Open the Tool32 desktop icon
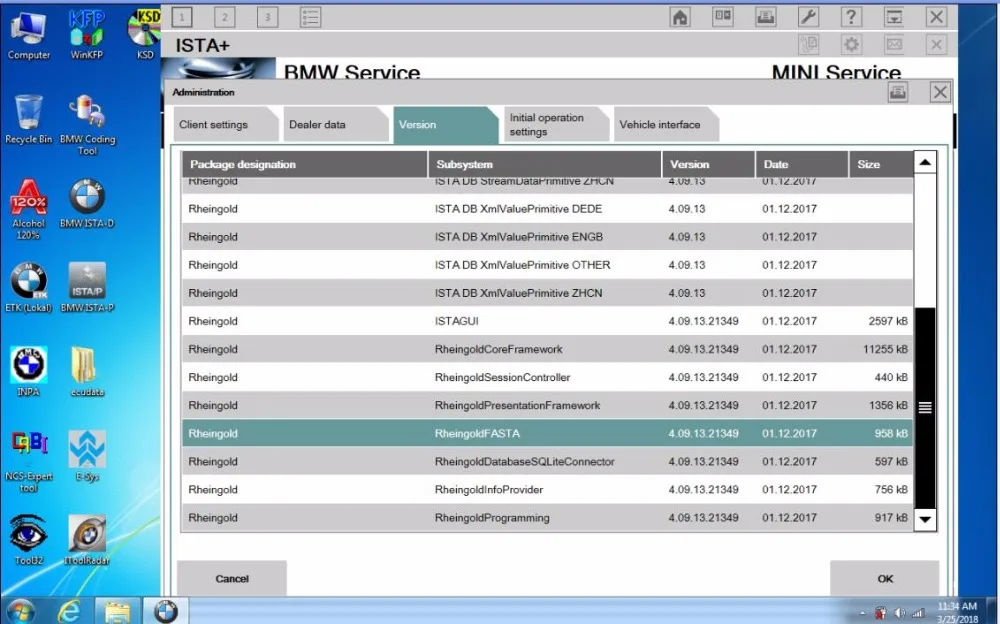 click(x=28, y=540)
